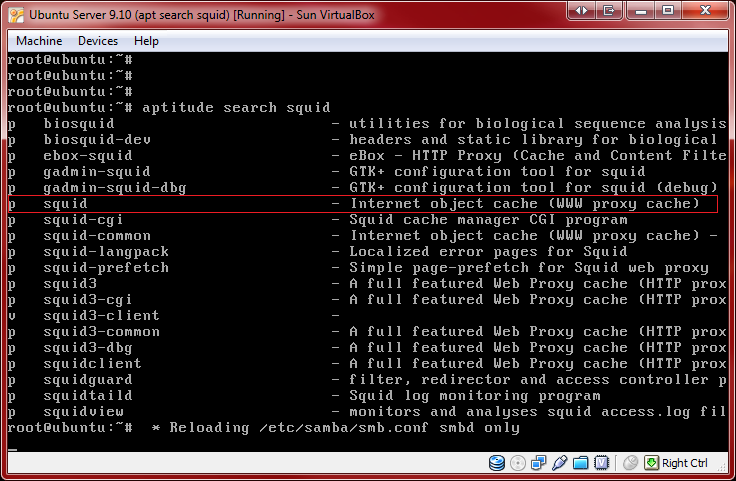
Task: Click the 'aptitude search squid' command text
Action: 236,107
